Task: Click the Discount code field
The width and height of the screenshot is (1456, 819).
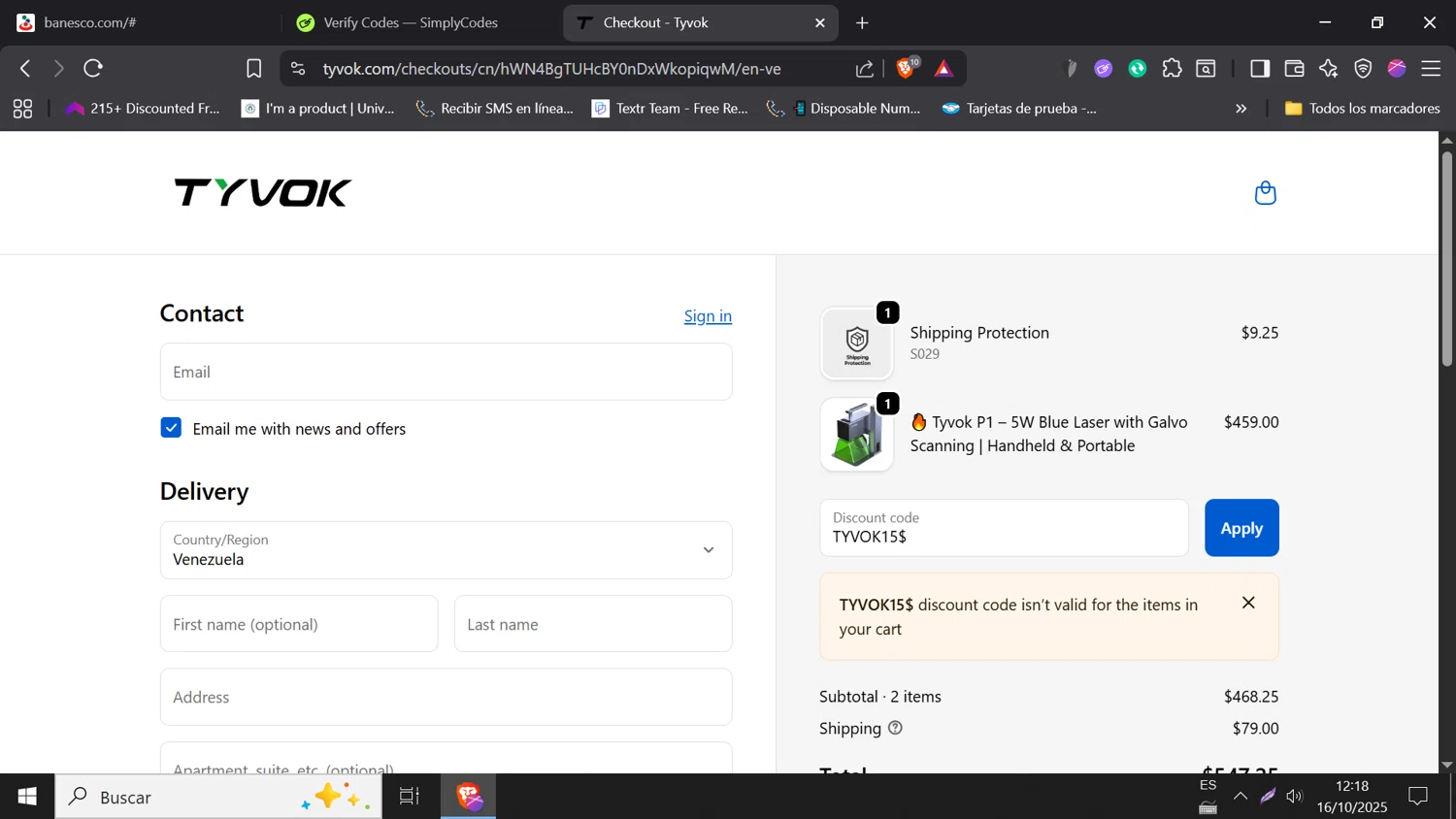Action: pos(1004,528)
